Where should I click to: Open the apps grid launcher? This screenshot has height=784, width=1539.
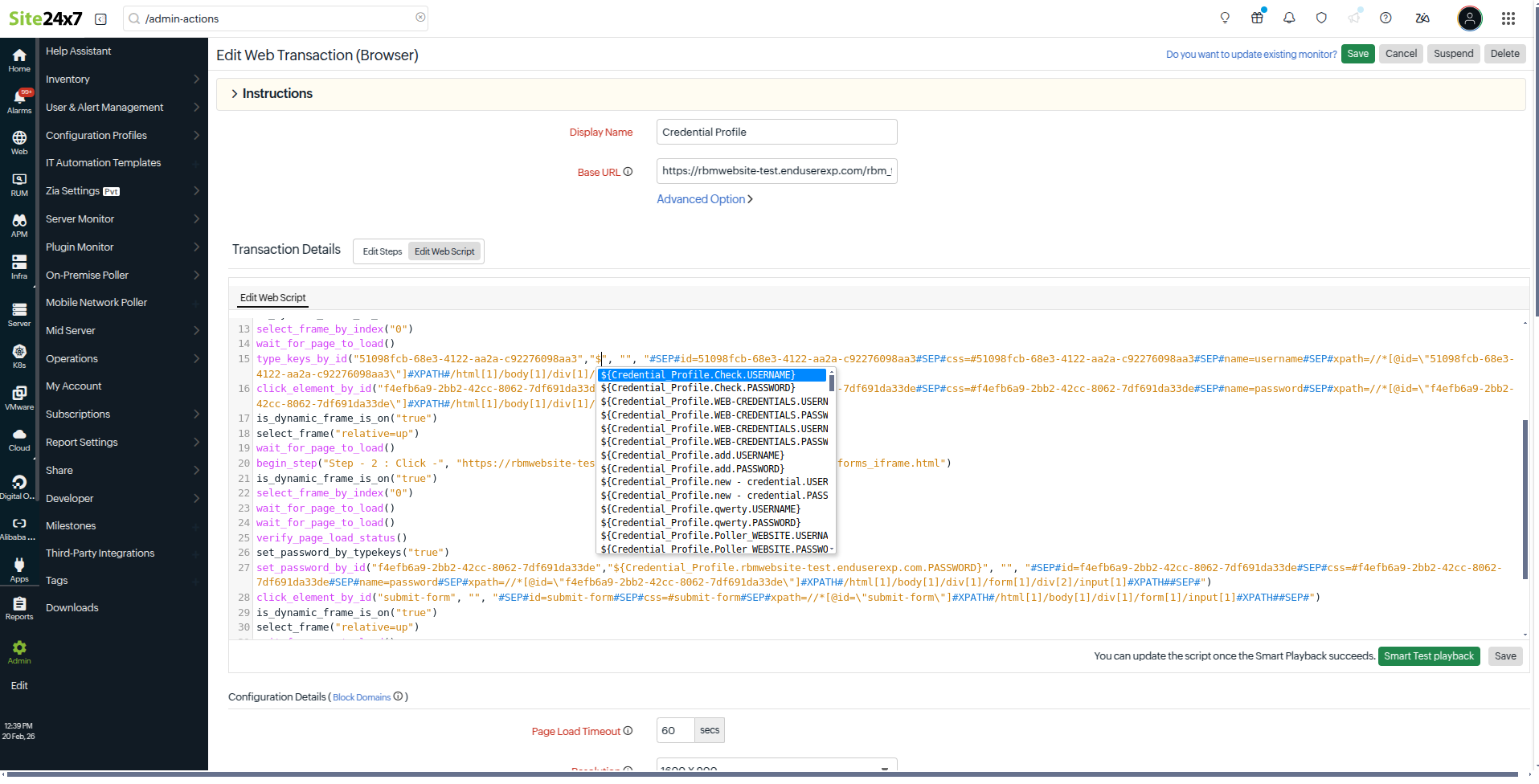pyautogui.click(x=1508, y=18)
